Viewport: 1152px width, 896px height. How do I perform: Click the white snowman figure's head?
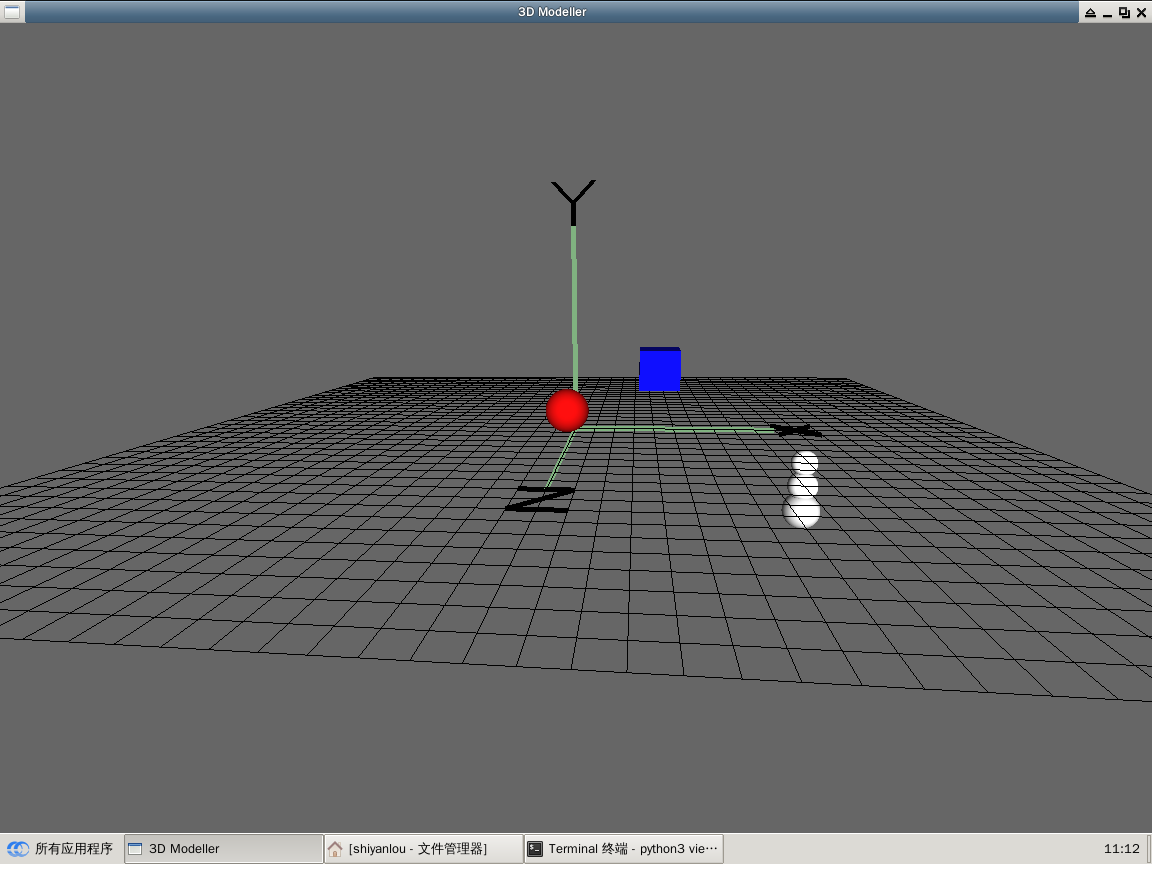click(805, 463)
